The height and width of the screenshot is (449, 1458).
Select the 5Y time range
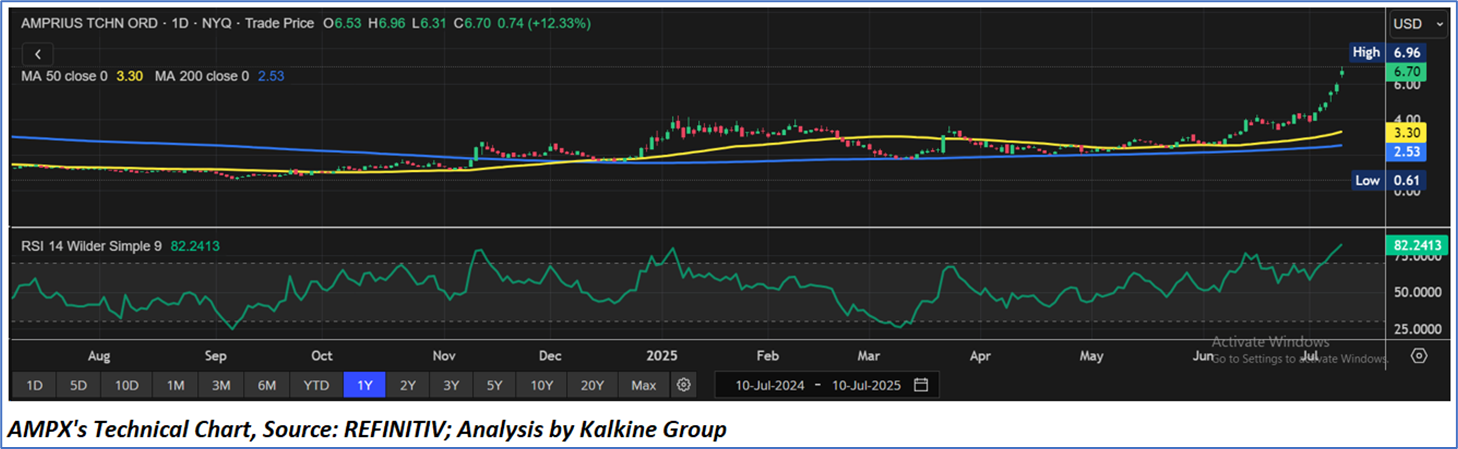(x=495, y=385)
